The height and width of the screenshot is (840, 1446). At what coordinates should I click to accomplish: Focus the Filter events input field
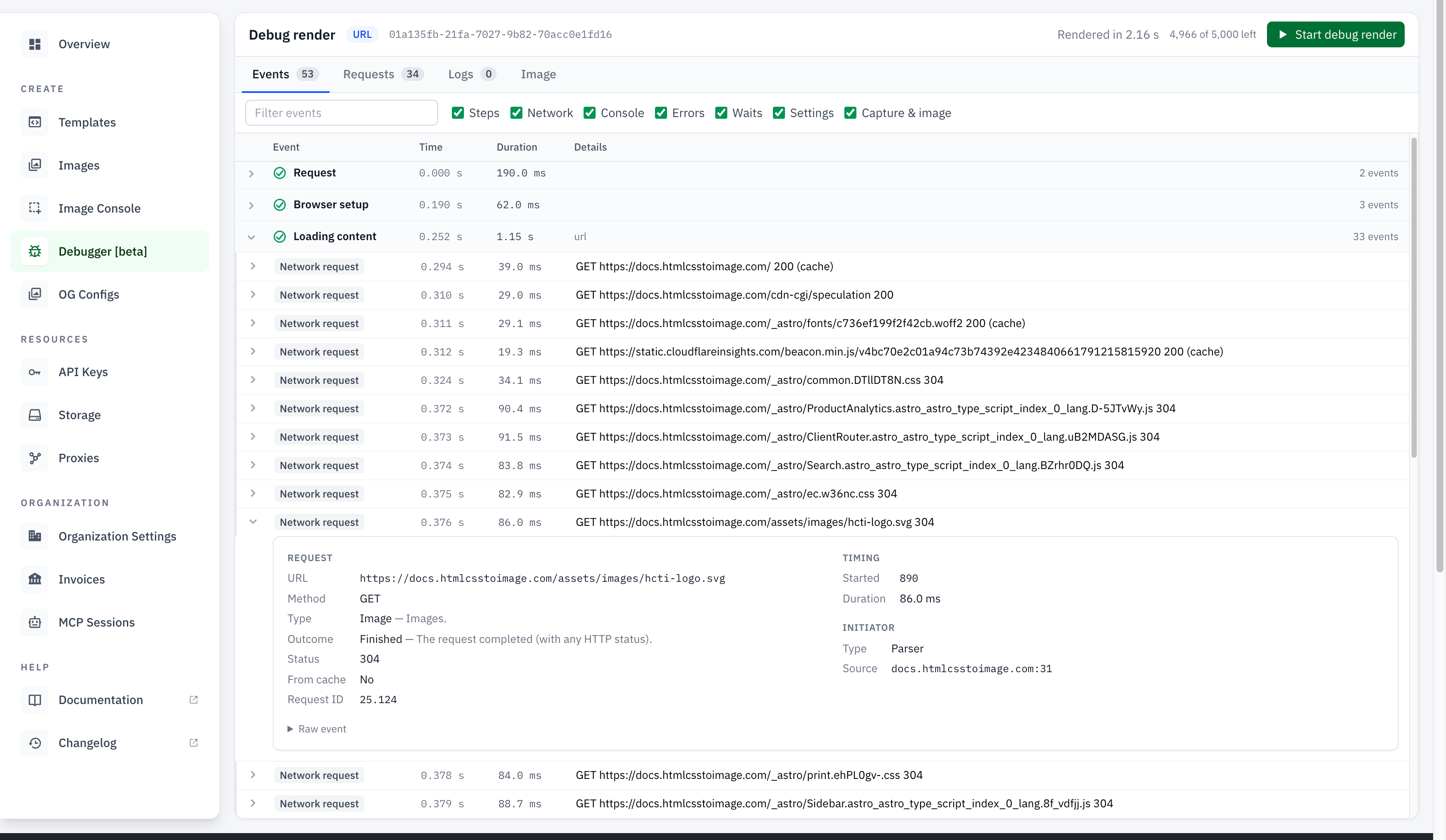pos(341,113)
